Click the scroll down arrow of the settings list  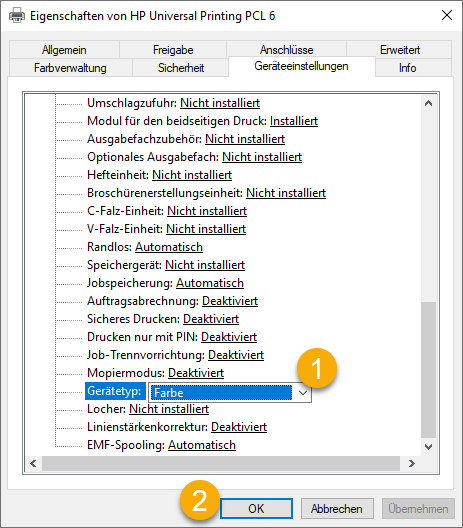coord(428,447)
